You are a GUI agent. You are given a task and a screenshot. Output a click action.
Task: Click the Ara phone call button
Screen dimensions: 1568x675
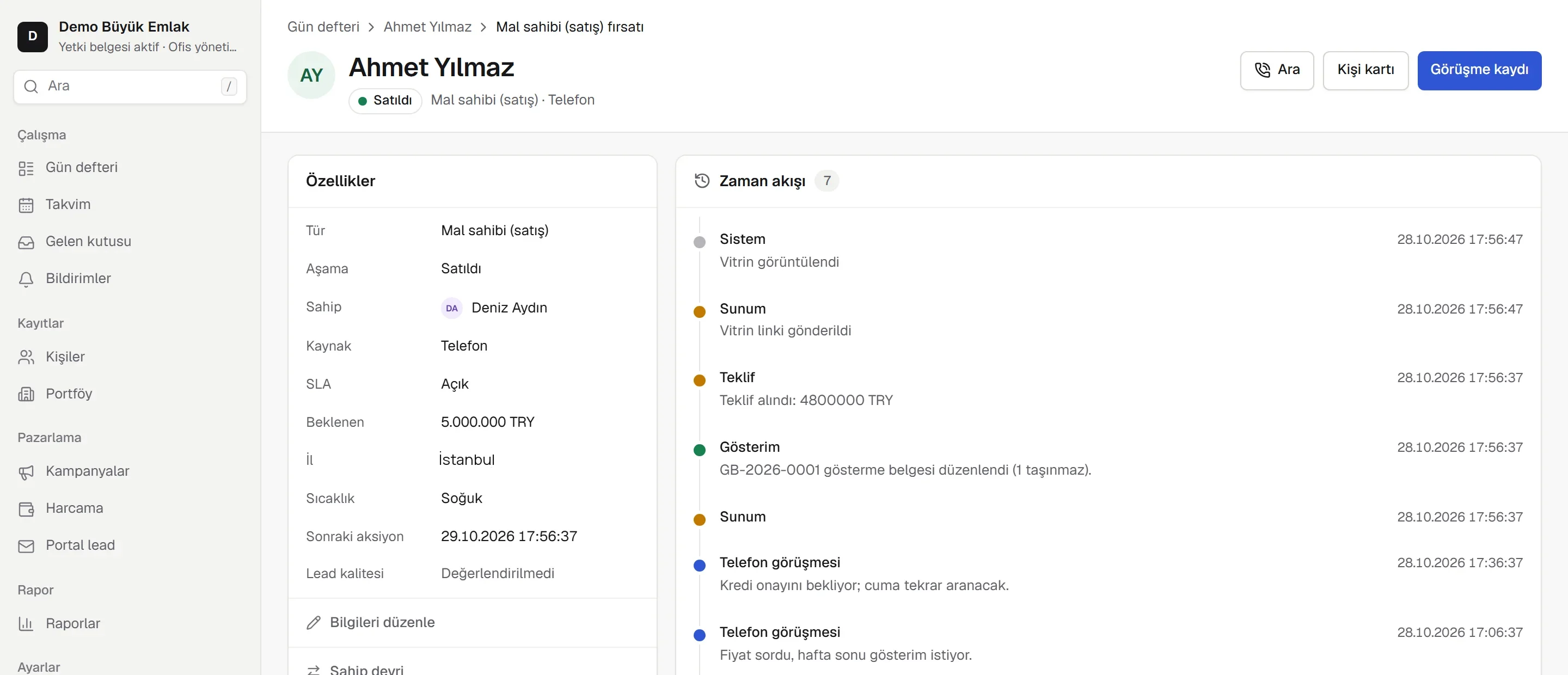click(x=1276, y=70)
